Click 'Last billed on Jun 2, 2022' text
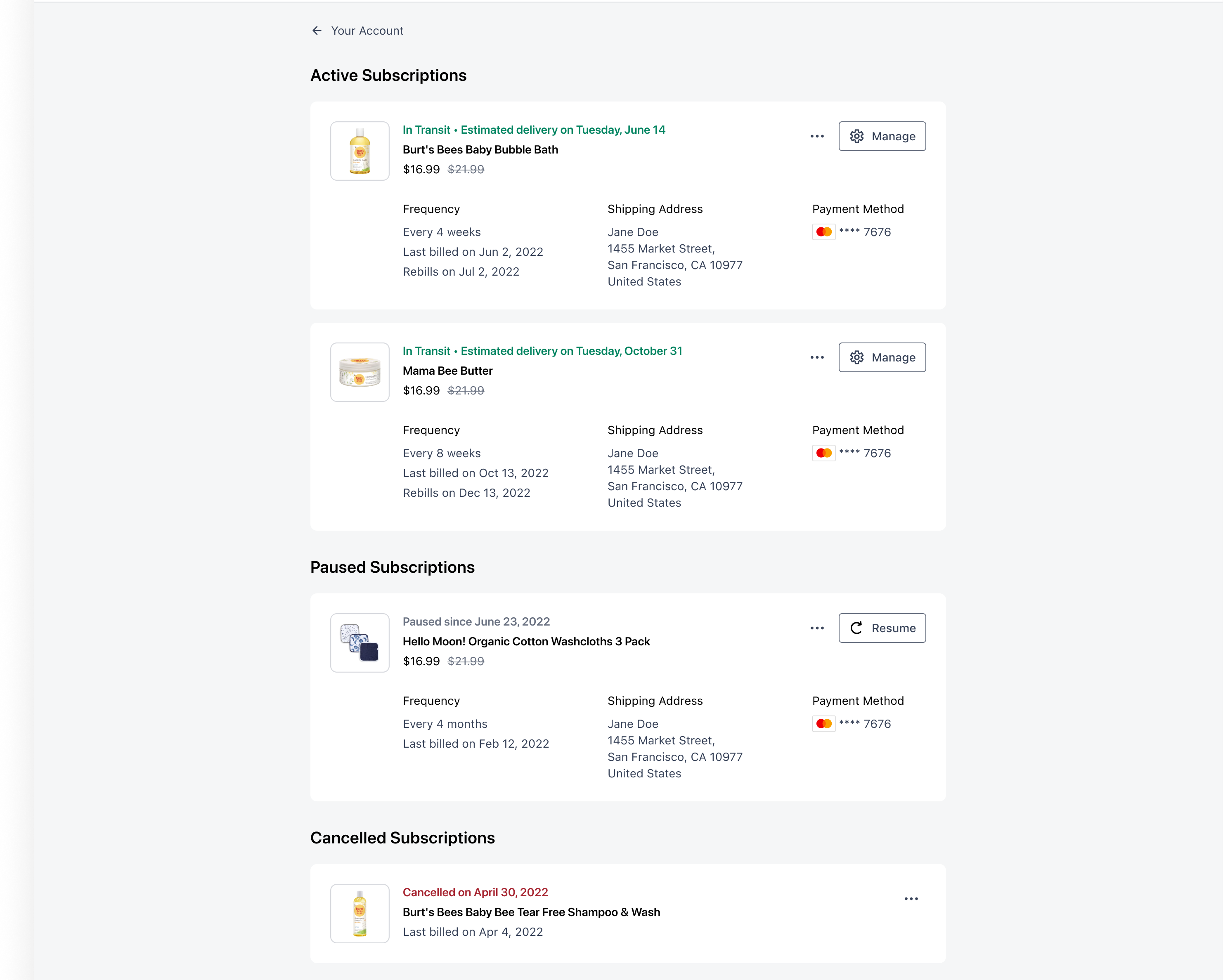Screen dimensions: 1223x980 pos(473,252)
